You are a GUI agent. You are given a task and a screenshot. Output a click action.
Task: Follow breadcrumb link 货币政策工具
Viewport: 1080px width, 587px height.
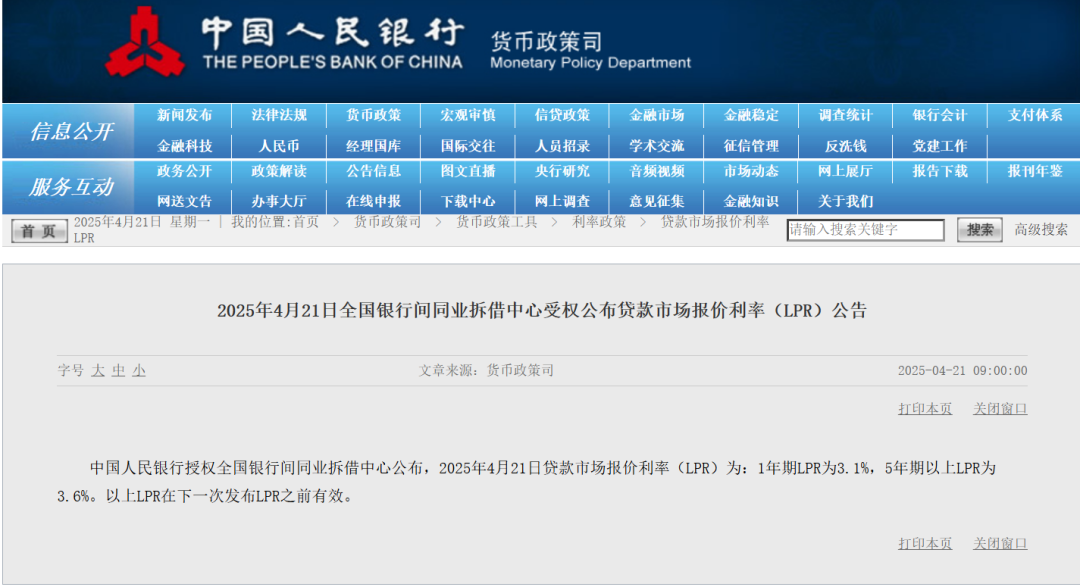(x=497, y=222)
